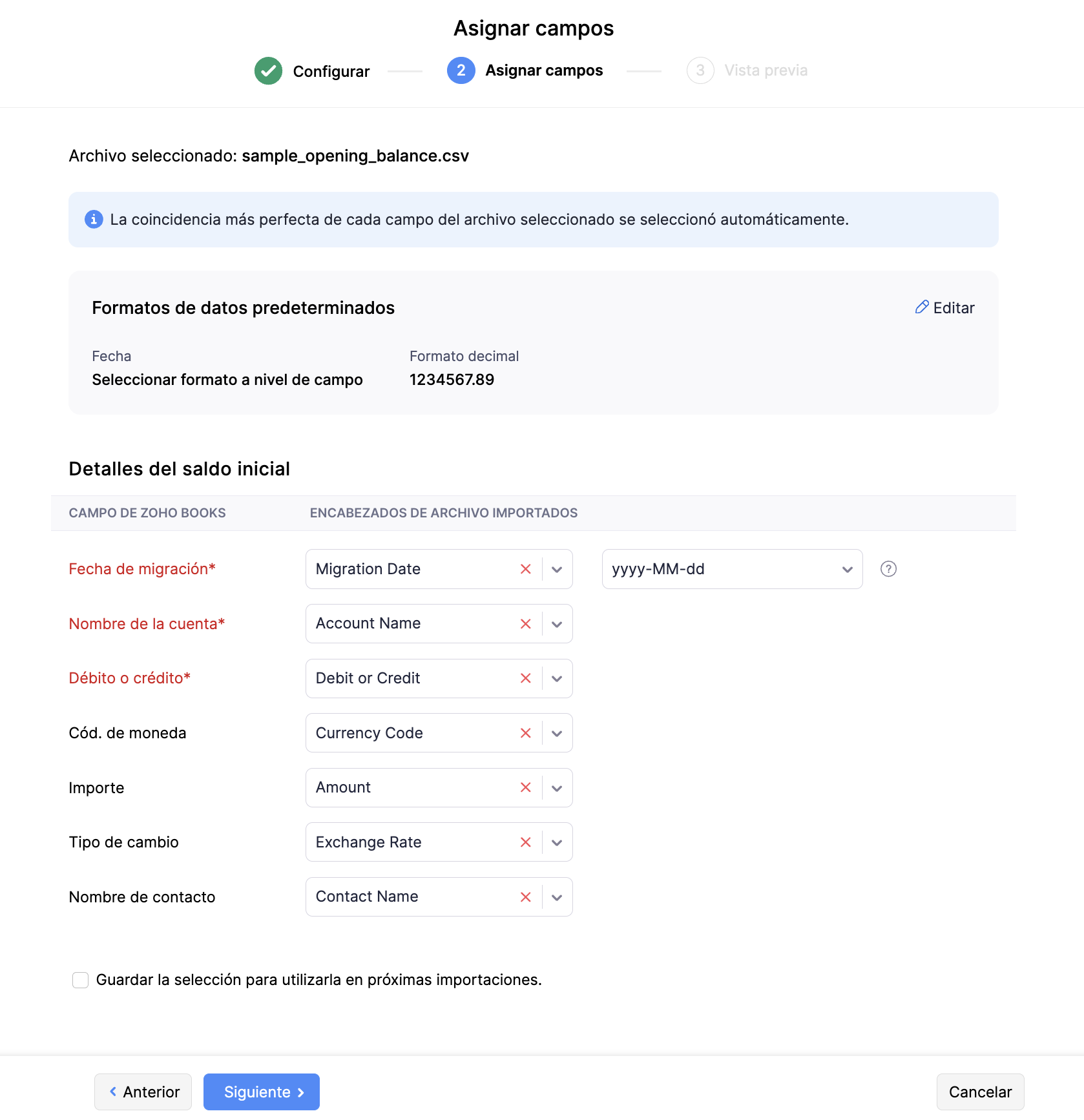The width and height of the screenshot is (1084, 1120).
Task: Open the Contact Name dropdown chevron
Action: click(557, 897)
